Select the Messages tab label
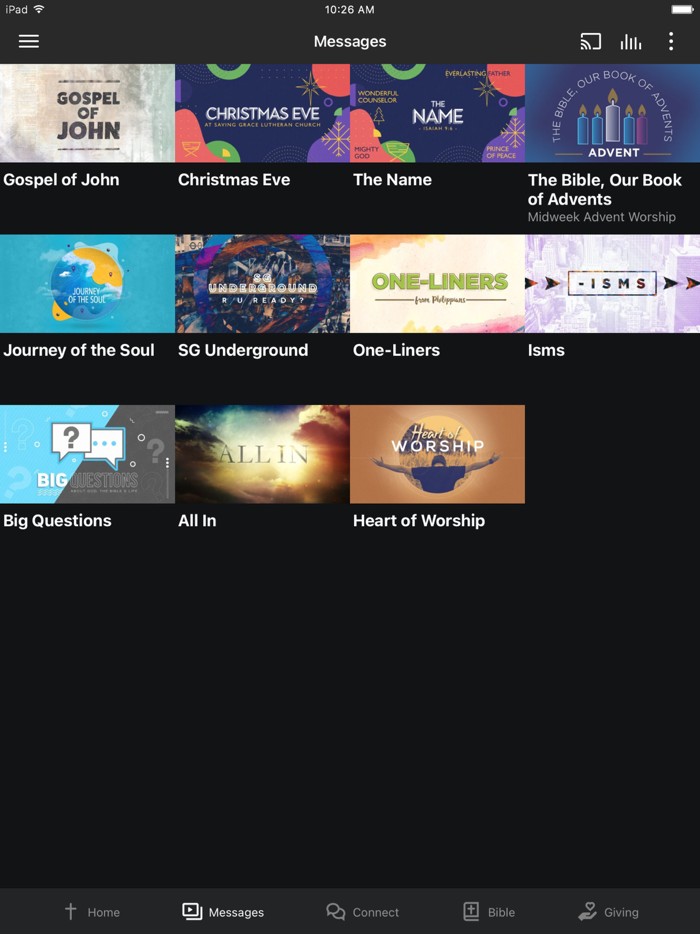 (x=236, y=912)
